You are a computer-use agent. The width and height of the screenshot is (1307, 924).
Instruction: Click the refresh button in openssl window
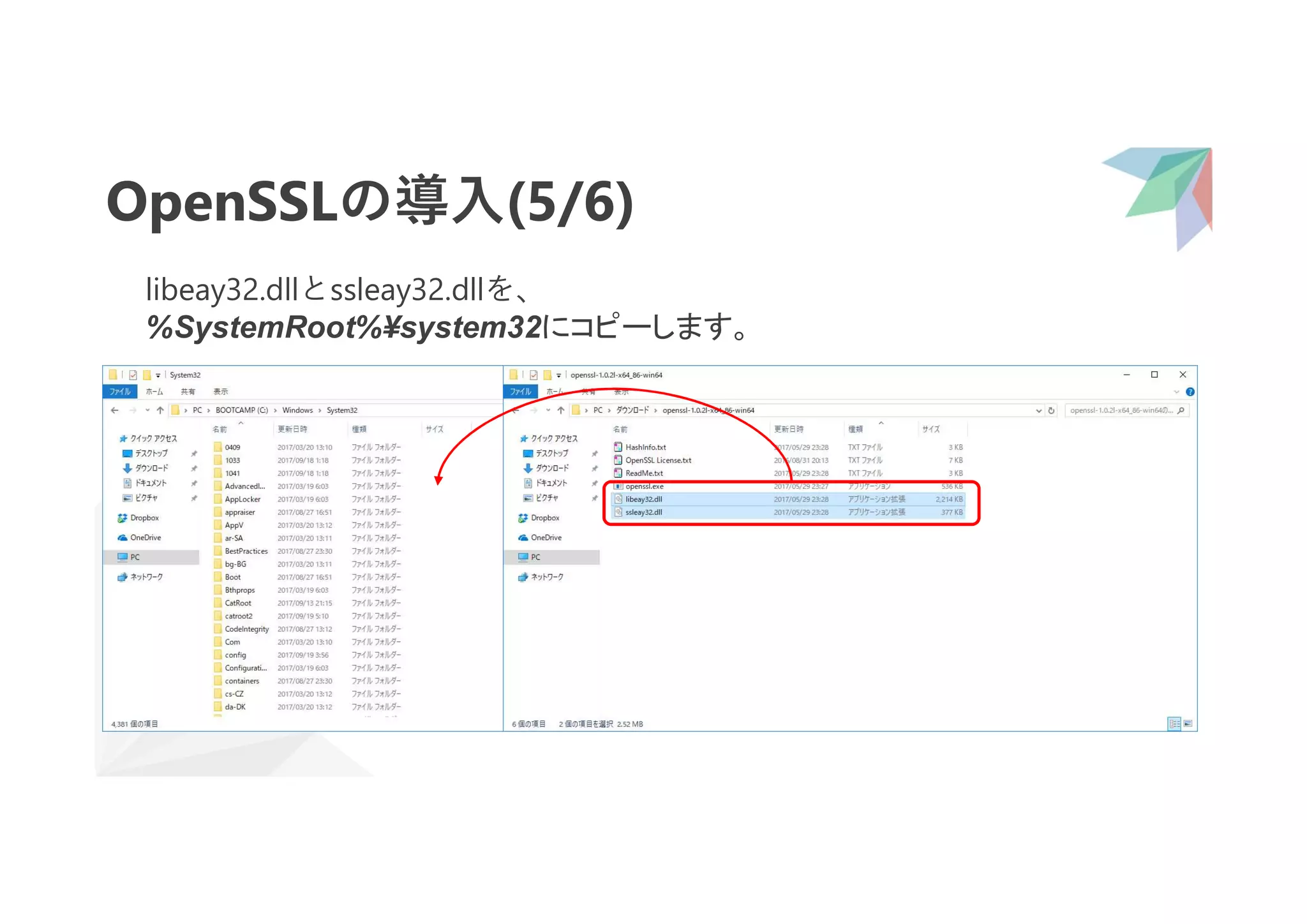[x=1052, y=410]
